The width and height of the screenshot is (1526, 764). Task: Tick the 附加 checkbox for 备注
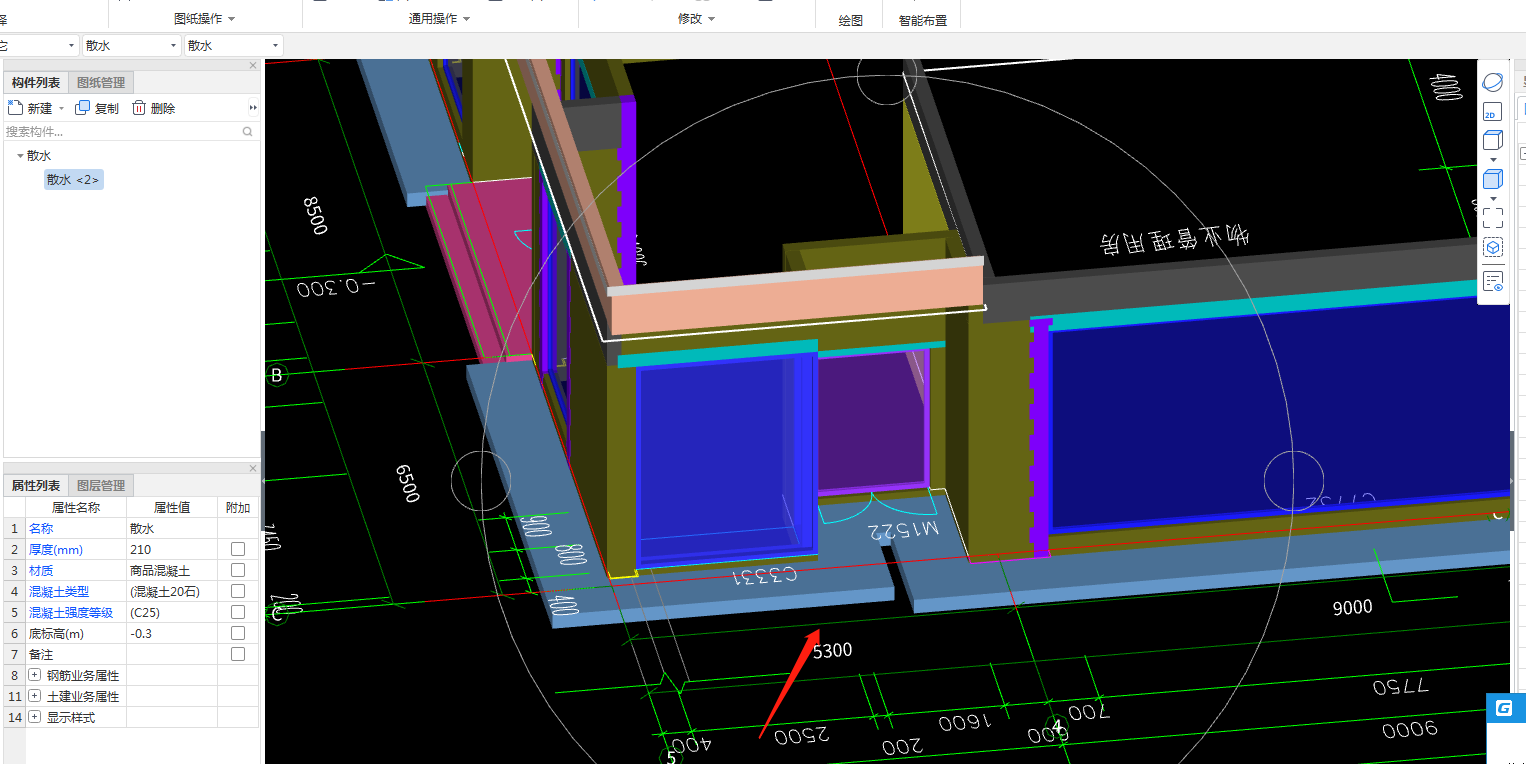238,654
